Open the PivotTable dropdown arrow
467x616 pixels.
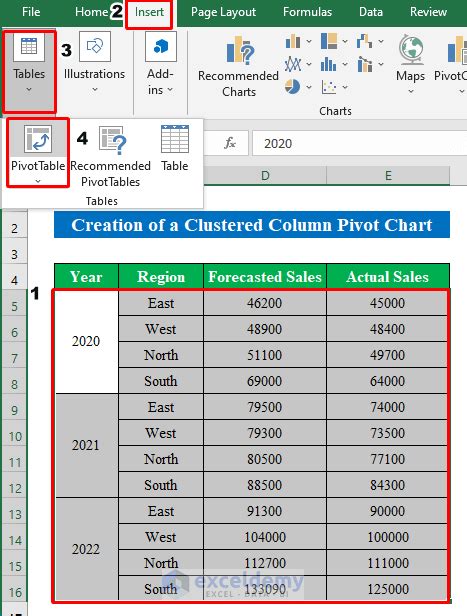click(38, 181)
